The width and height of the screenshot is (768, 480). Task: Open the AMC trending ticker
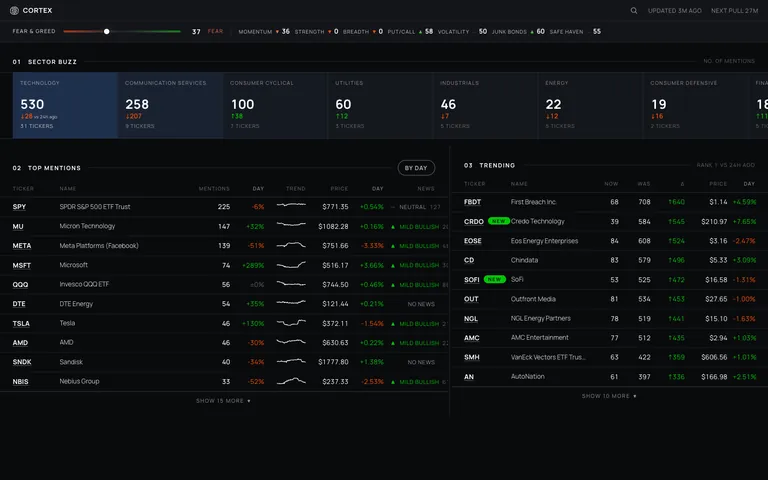(472, 338)
